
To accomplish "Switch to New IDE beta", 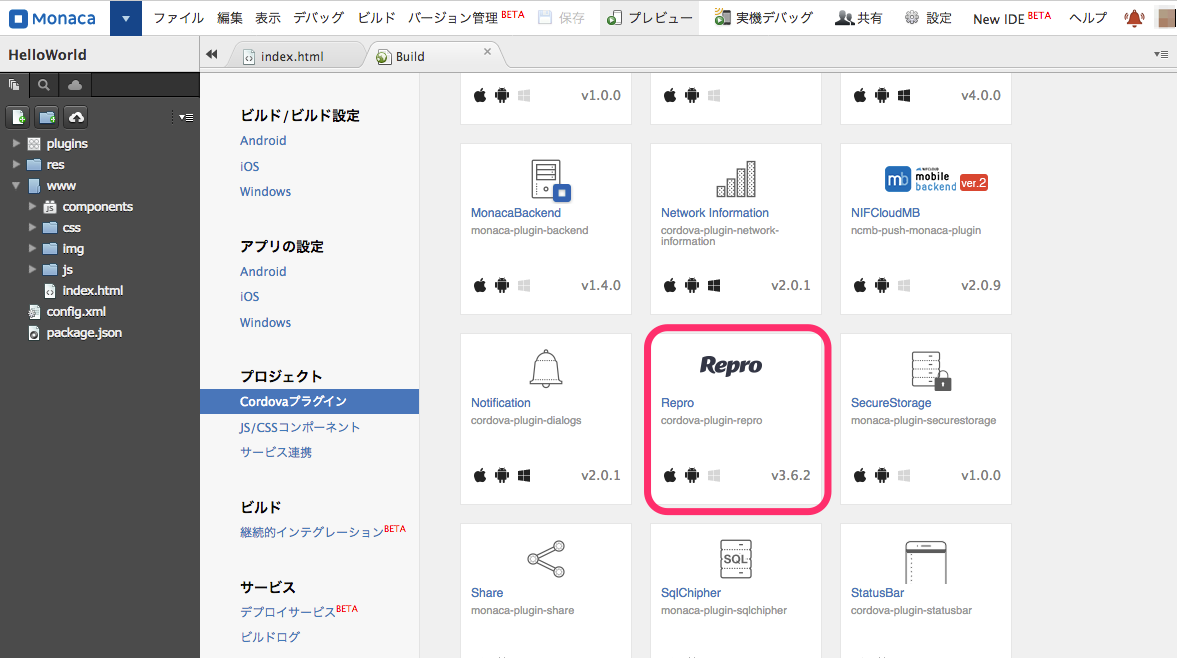I will [x=1012, y=18].
